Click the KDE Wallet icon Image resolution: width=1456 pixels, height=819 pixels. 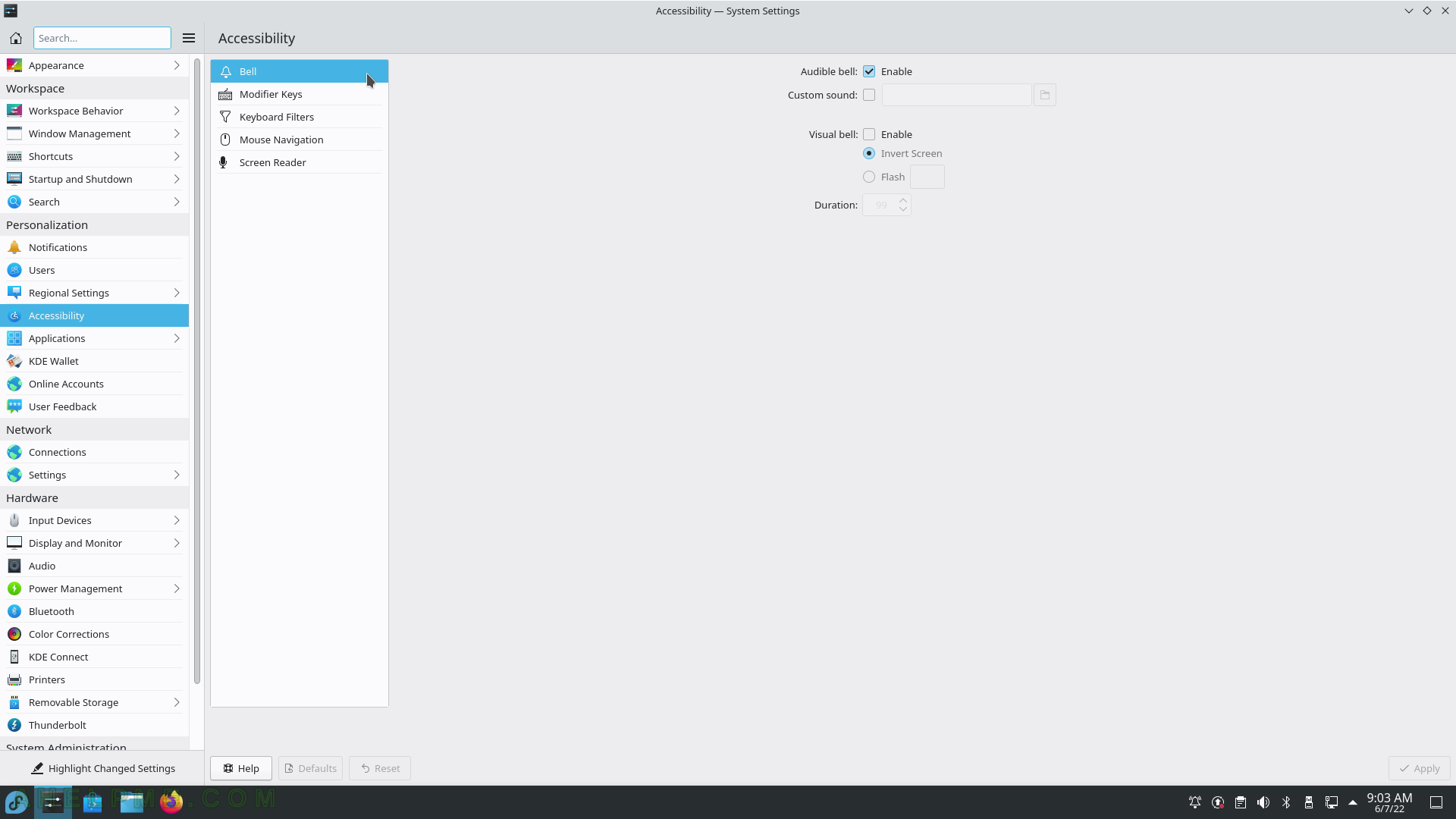(x=14, y=361)
